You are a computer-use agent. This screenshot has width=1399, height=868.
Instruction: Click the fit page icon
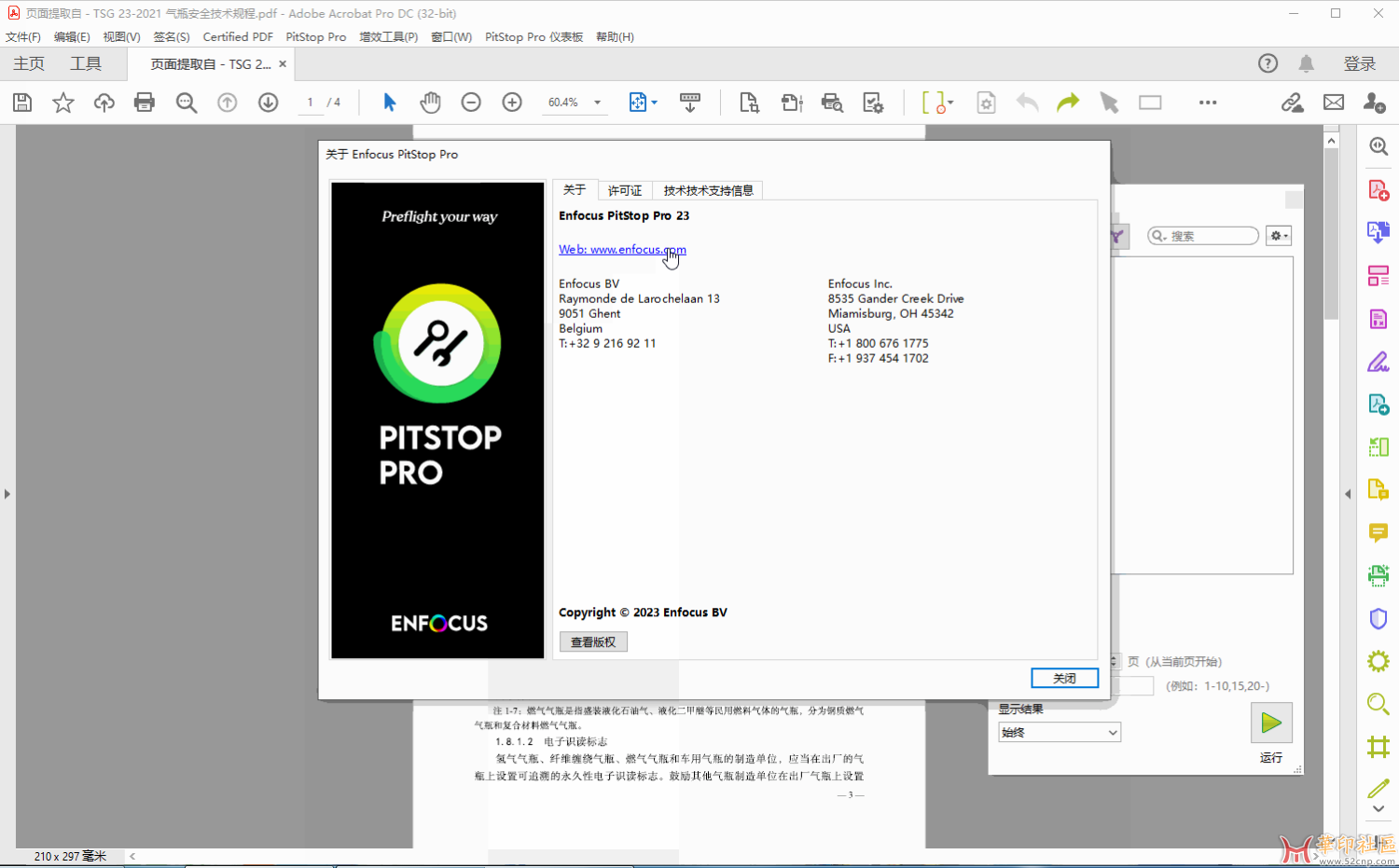tap(638, 103)
